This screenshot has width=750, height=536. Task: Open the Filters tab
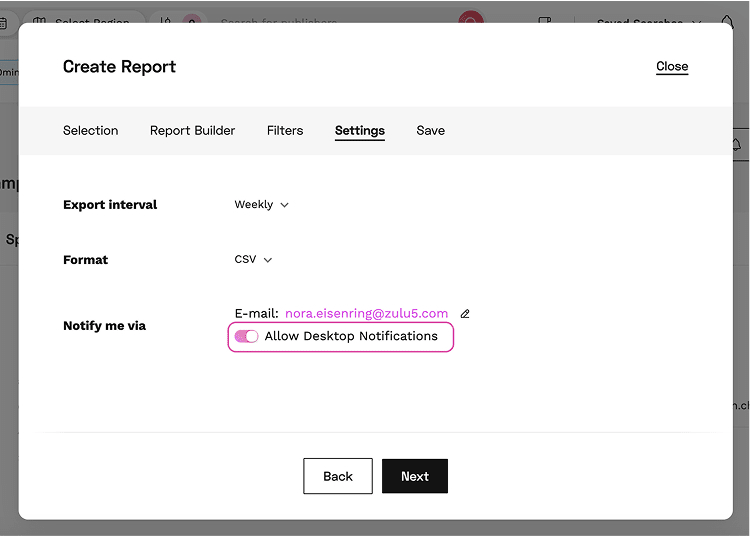tap(285, 131)
